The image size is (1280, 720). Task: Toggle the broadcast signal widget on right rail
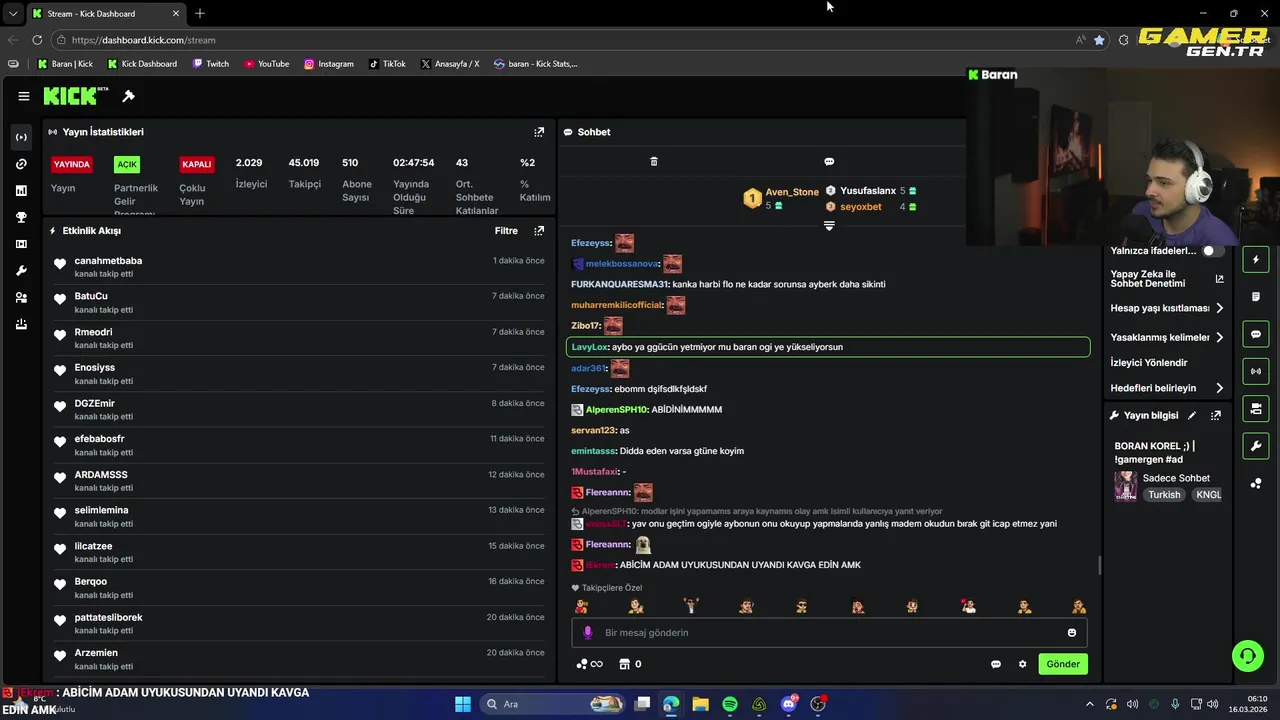tap(1256, 371)
